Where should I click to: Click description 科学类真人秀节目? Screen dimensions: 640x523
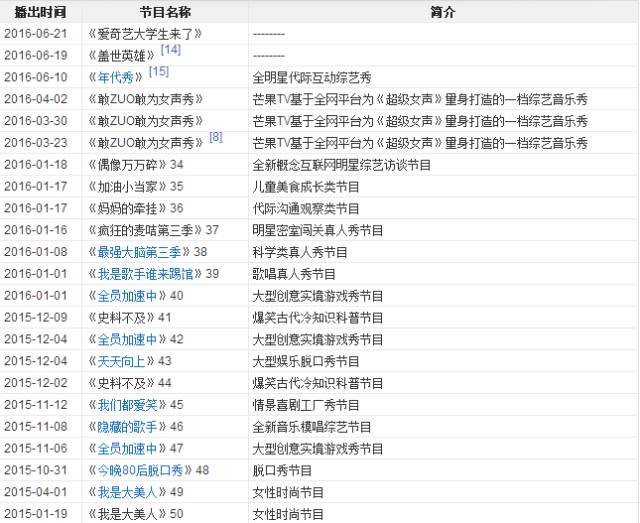coord(300,252)
